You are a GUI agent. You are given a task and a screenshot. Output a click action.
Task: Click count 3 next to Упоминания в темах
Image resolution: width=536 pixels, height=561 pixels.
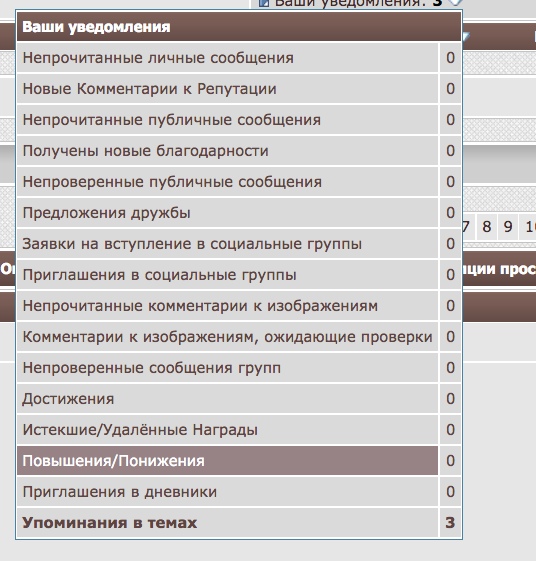[450, 523]
